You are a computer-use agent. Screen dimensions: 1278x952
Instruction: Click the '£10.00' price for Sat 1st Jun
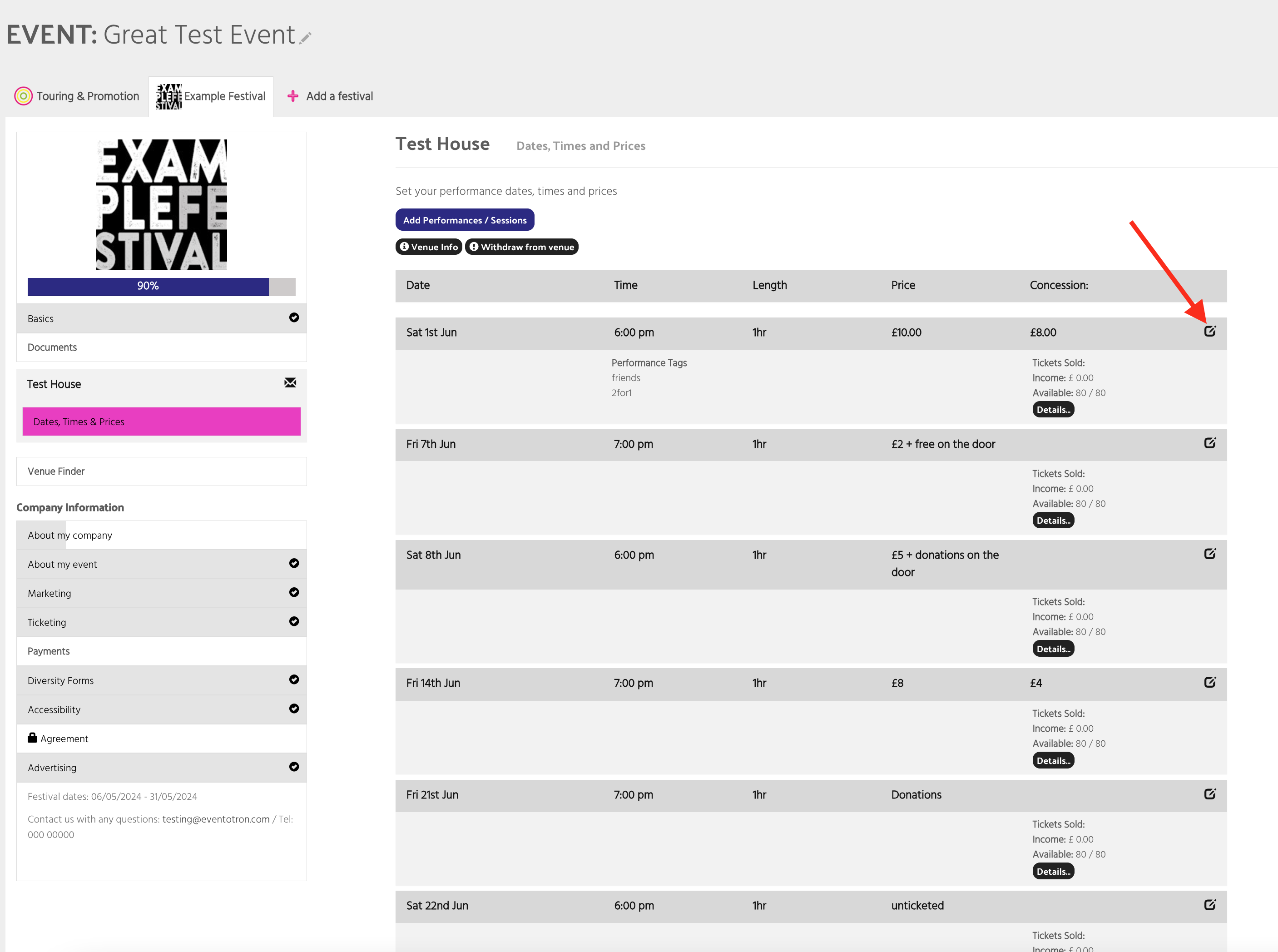[906, 332]
